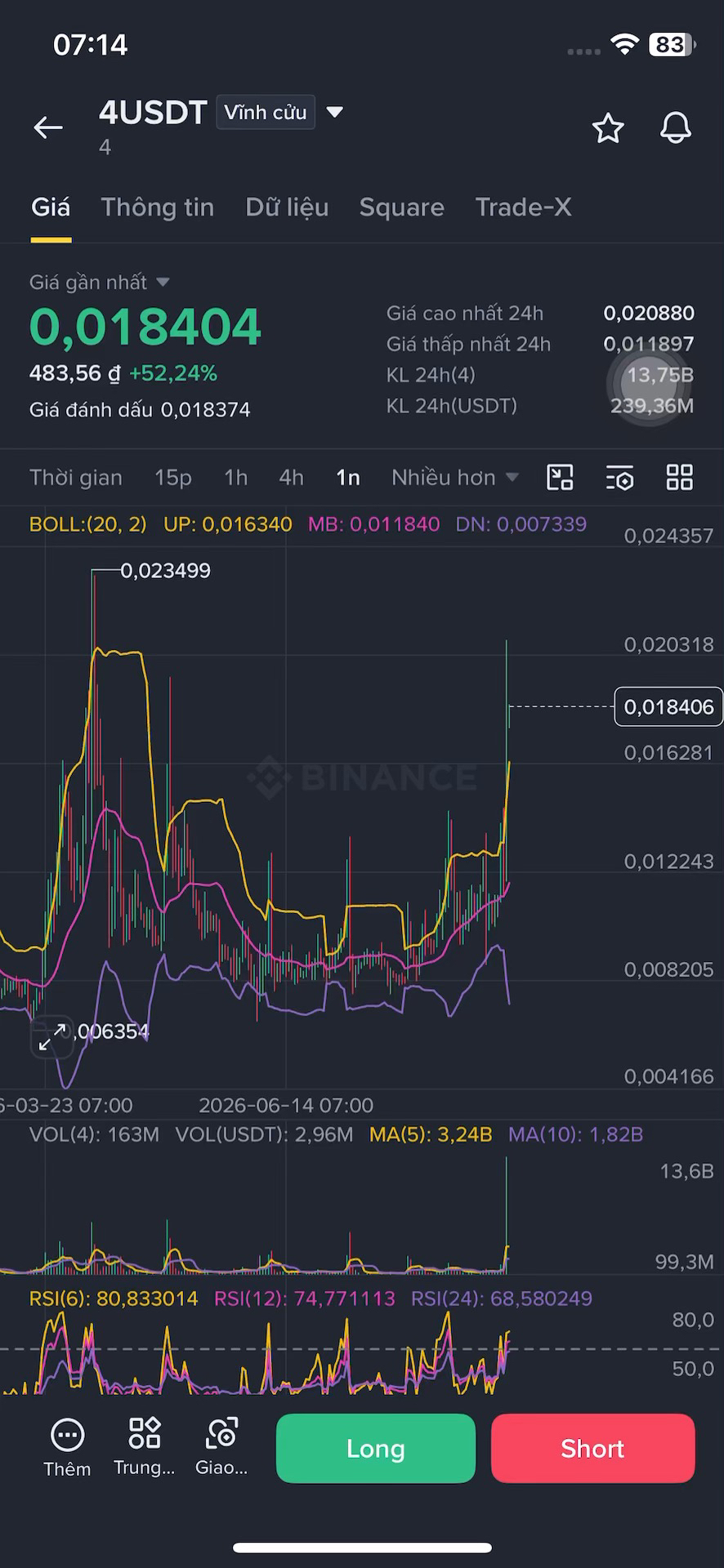Screen dimensions: 724x1568
Task: Switch to Dữ liệu tab
Action: pyautogui.click(x=287, y=207)
